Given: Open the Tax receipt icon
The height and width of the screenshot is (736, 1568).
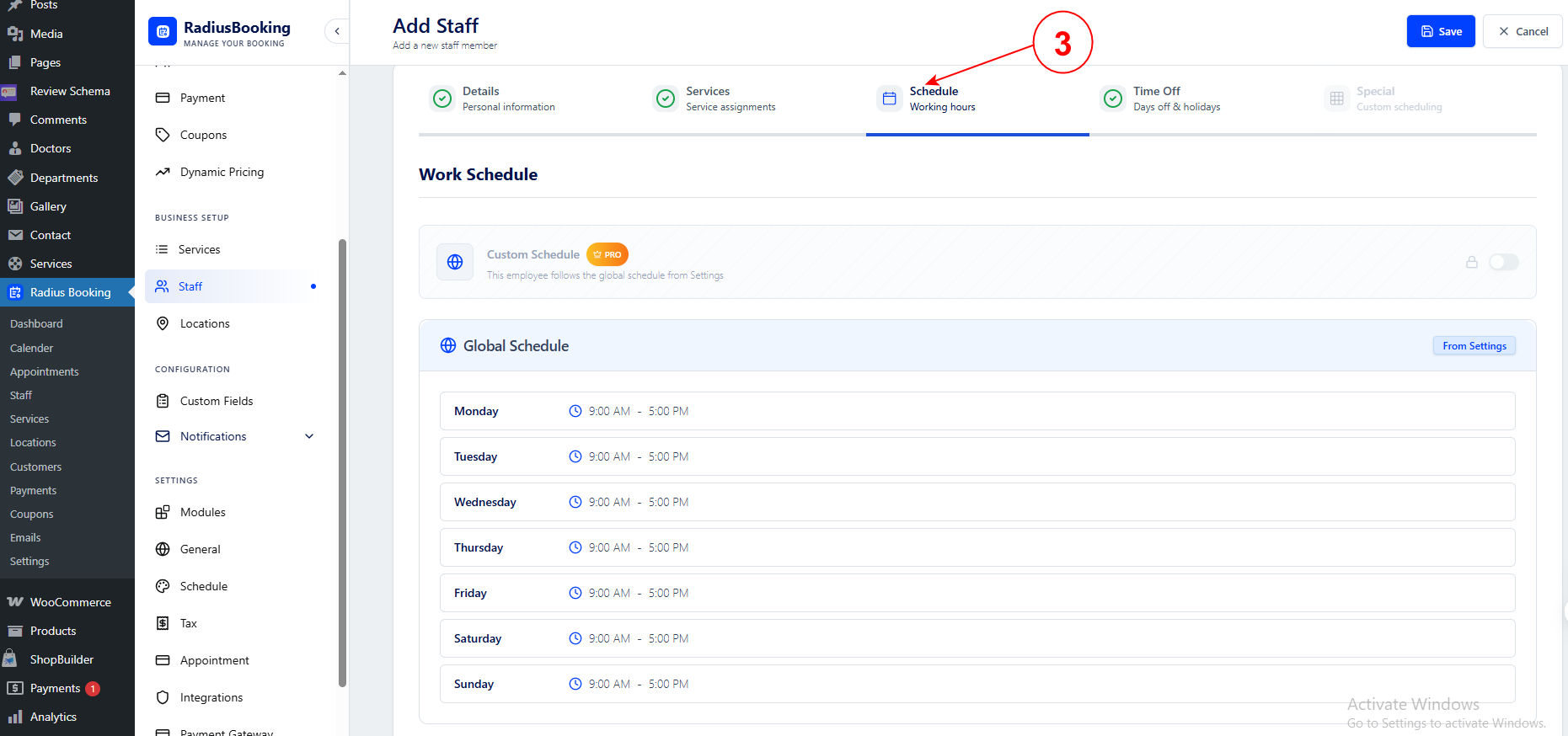Looking at the screenshot, I should [x=163, y=623].
